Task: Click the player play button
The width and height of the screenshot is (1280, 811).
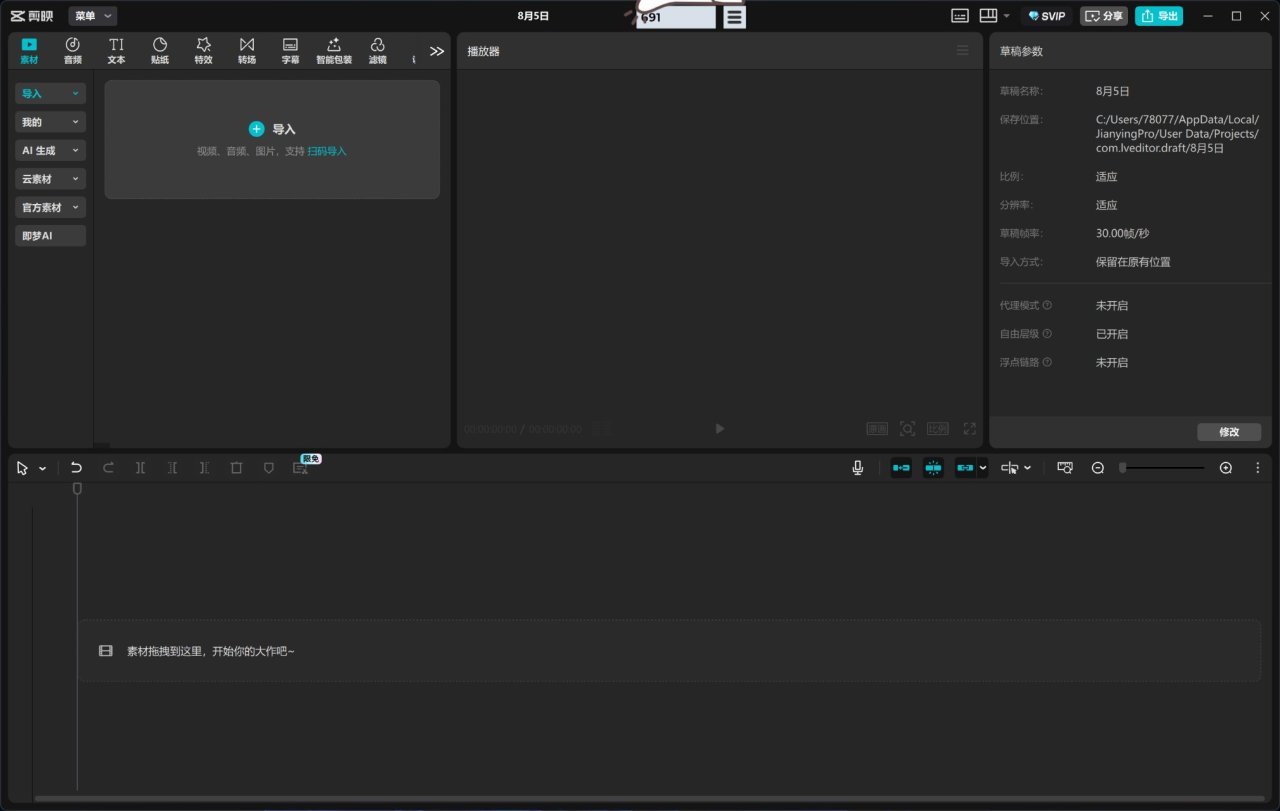Action: [720, 428]
